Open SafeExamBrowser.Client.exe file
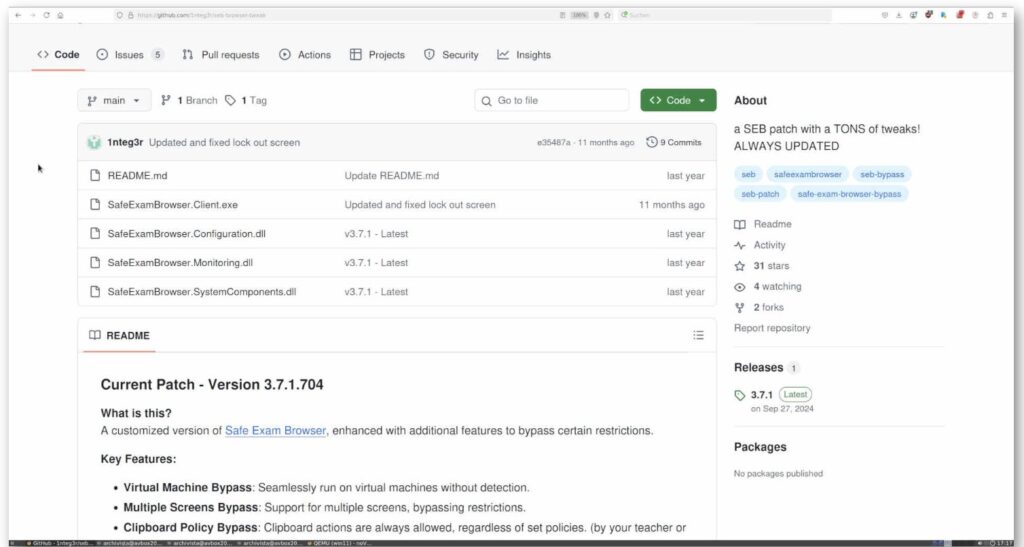1024x547 pixels. [x=172, y=205]
